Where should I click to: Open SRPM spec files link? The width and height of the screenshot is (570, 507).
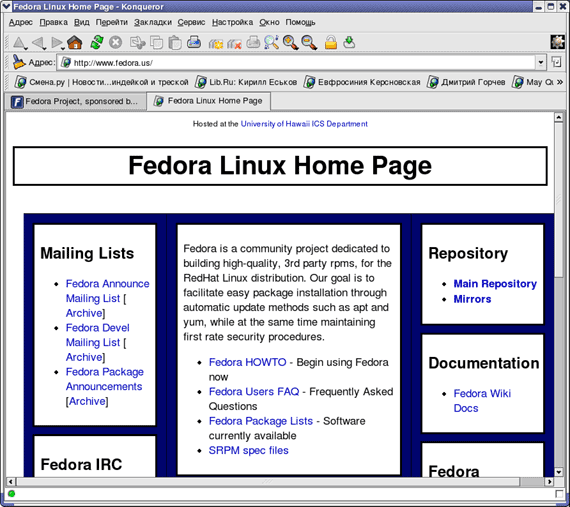249,450
